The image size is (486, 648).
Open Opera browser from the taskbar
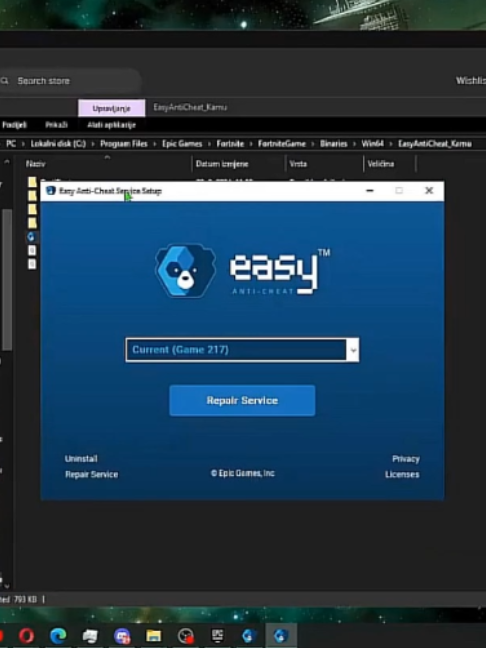[x=26, y=636]
